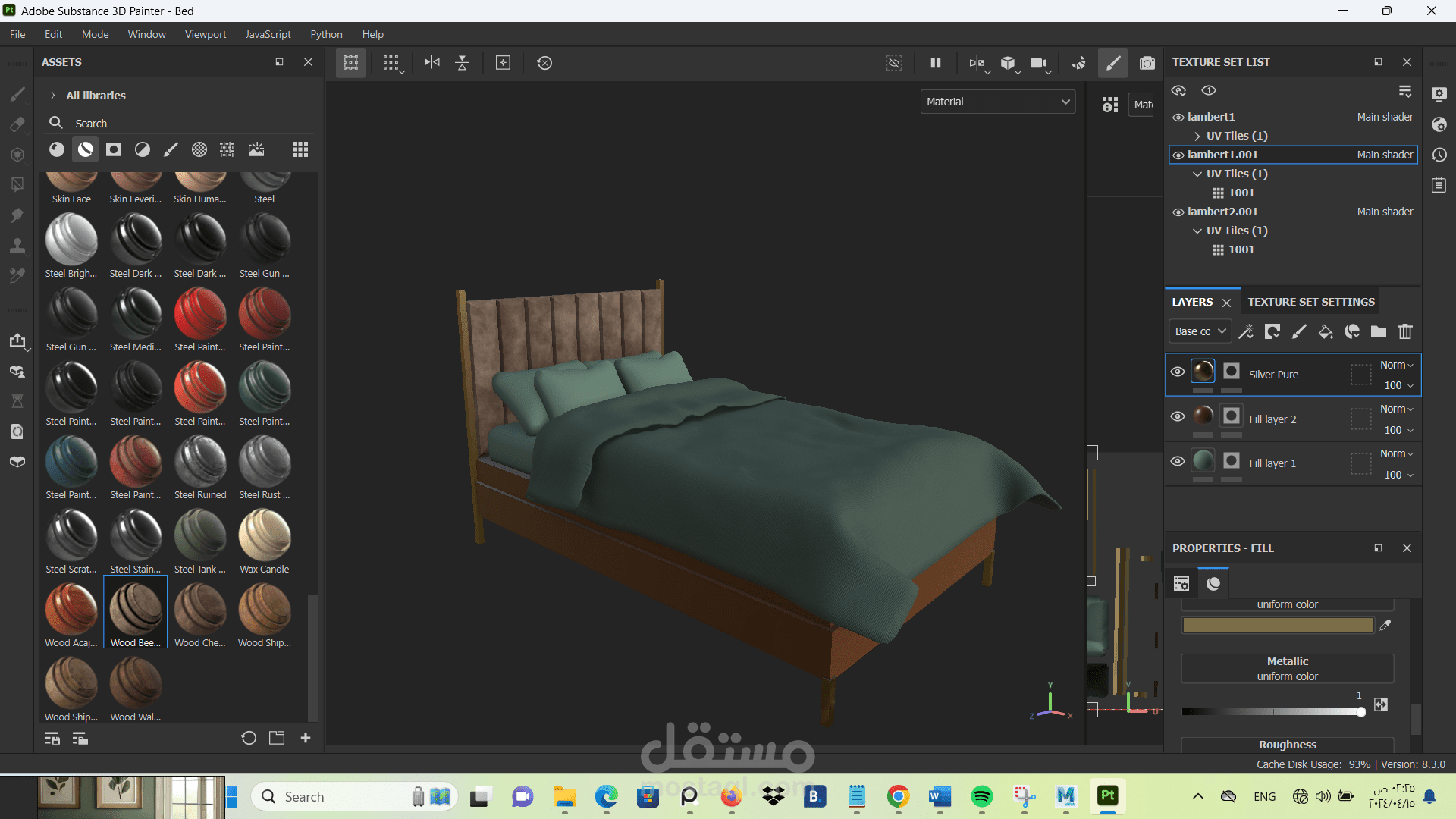Pick color with the eyedropper icon

[1385, 625]
